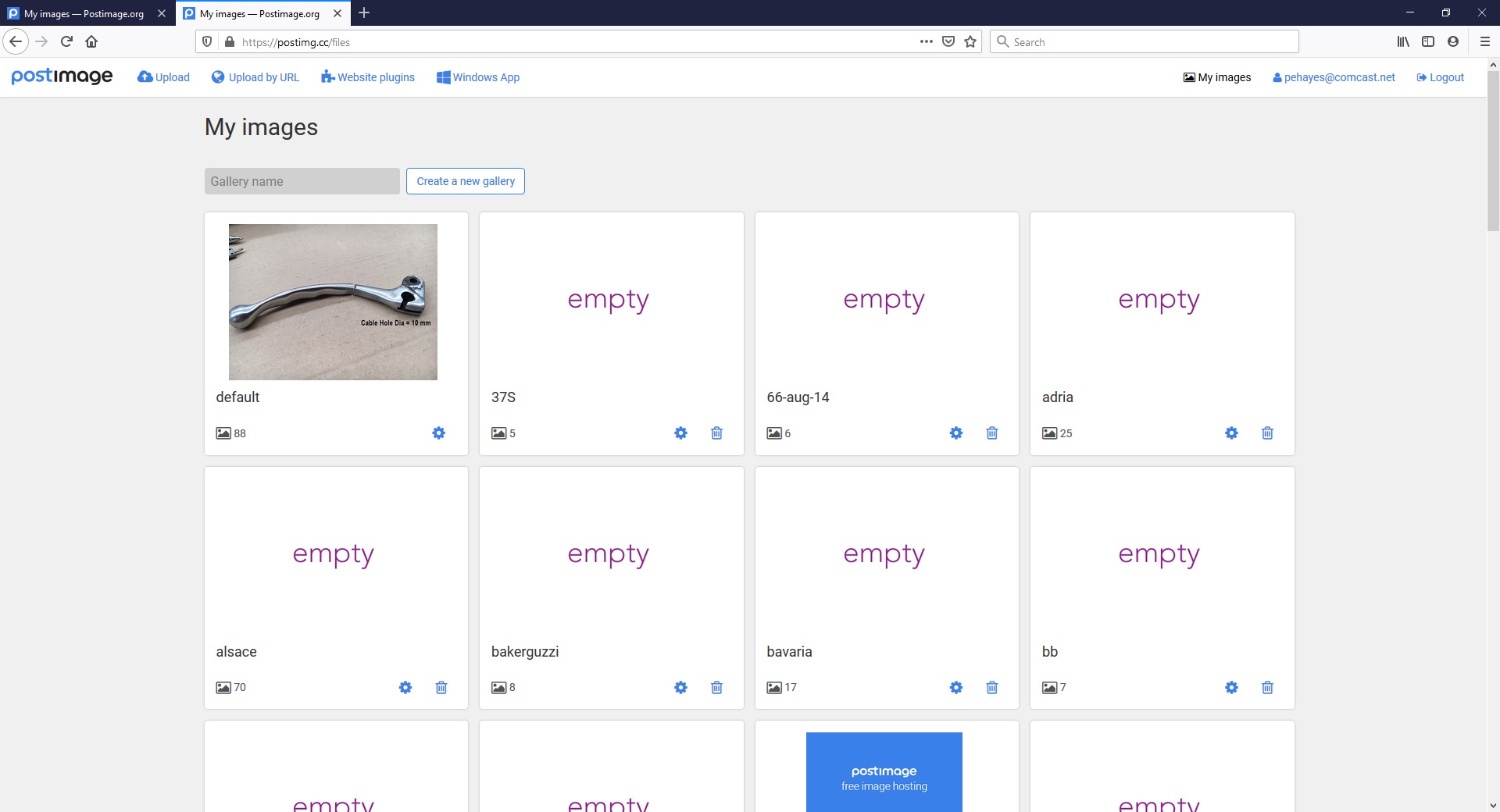
Task: Click the page vertical scrollbar thumb
Action: (x=1493, y=151)
